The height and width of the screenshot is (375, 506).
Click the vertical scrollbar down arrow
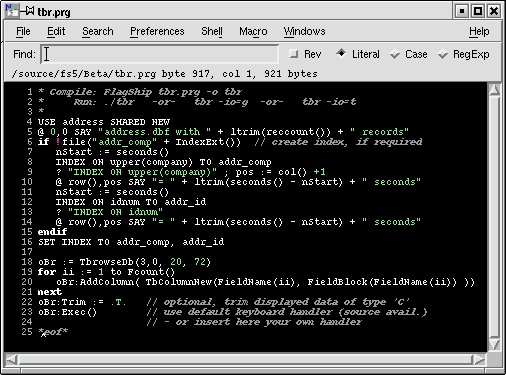(x=494, y=344)
